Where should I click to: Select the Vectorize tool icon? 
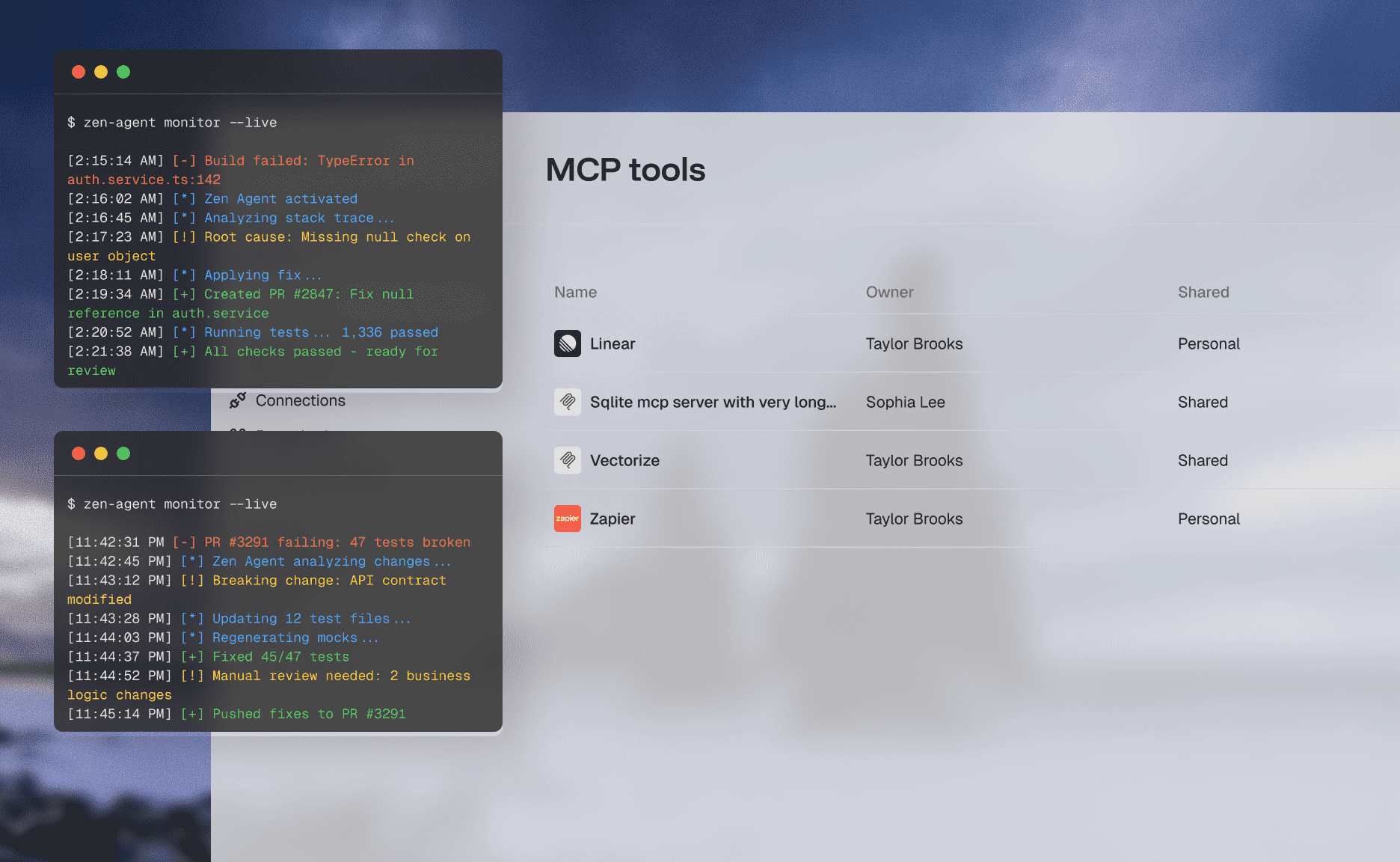click(x=568, y=460)
